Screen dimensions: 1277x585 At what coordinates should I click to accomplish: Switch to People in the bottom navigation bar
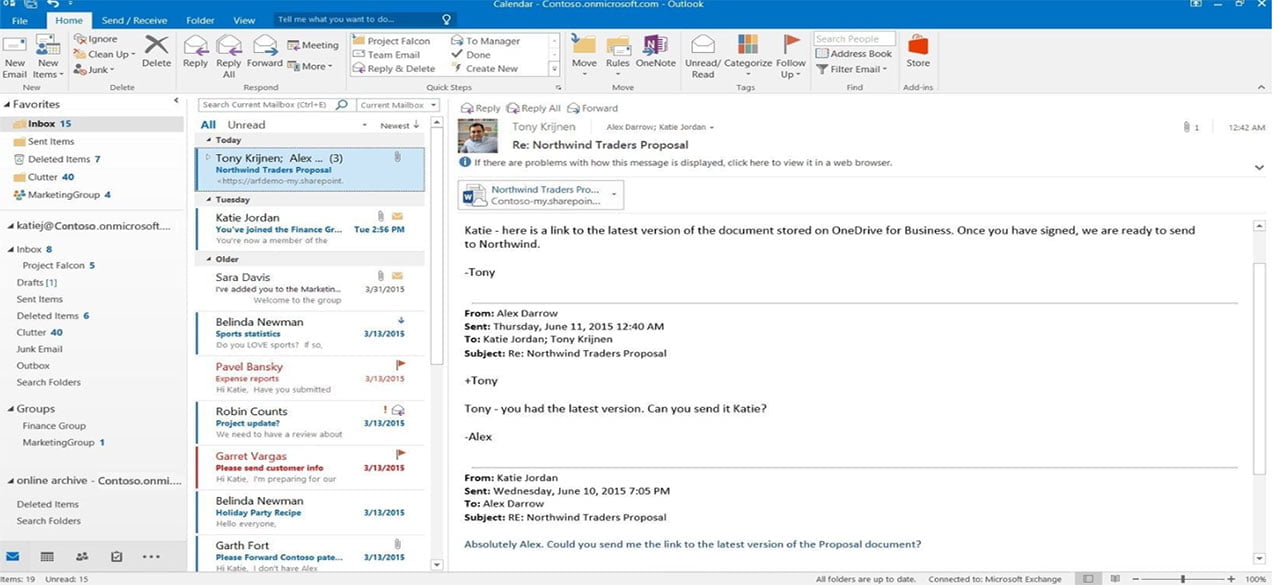click(82, 556)
